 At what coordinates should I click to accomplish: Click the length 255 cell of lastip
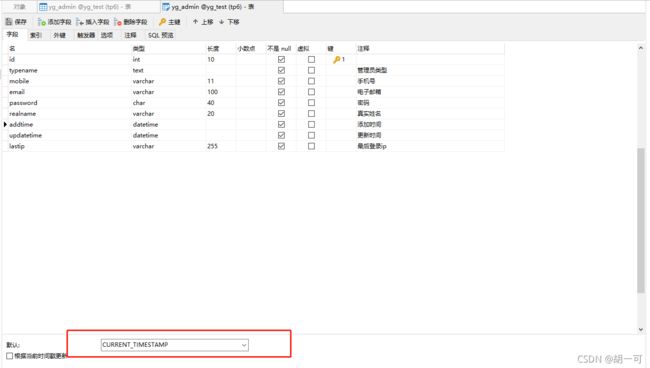coord(221,146)
